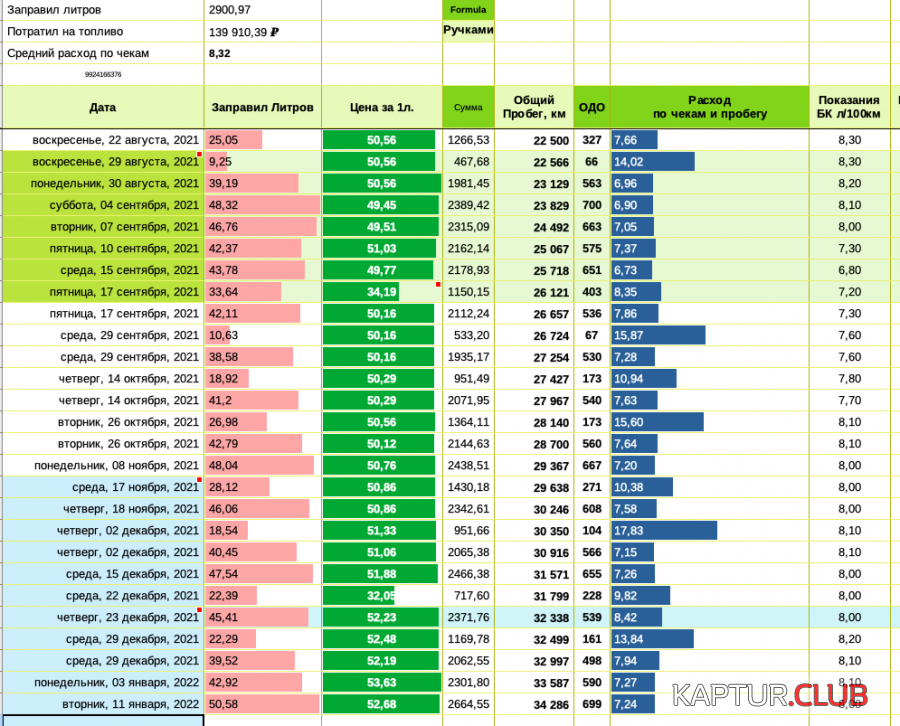Select mileage cell 26 121
Viewport: 900px width, 726px height.
[x=534, y=293]
